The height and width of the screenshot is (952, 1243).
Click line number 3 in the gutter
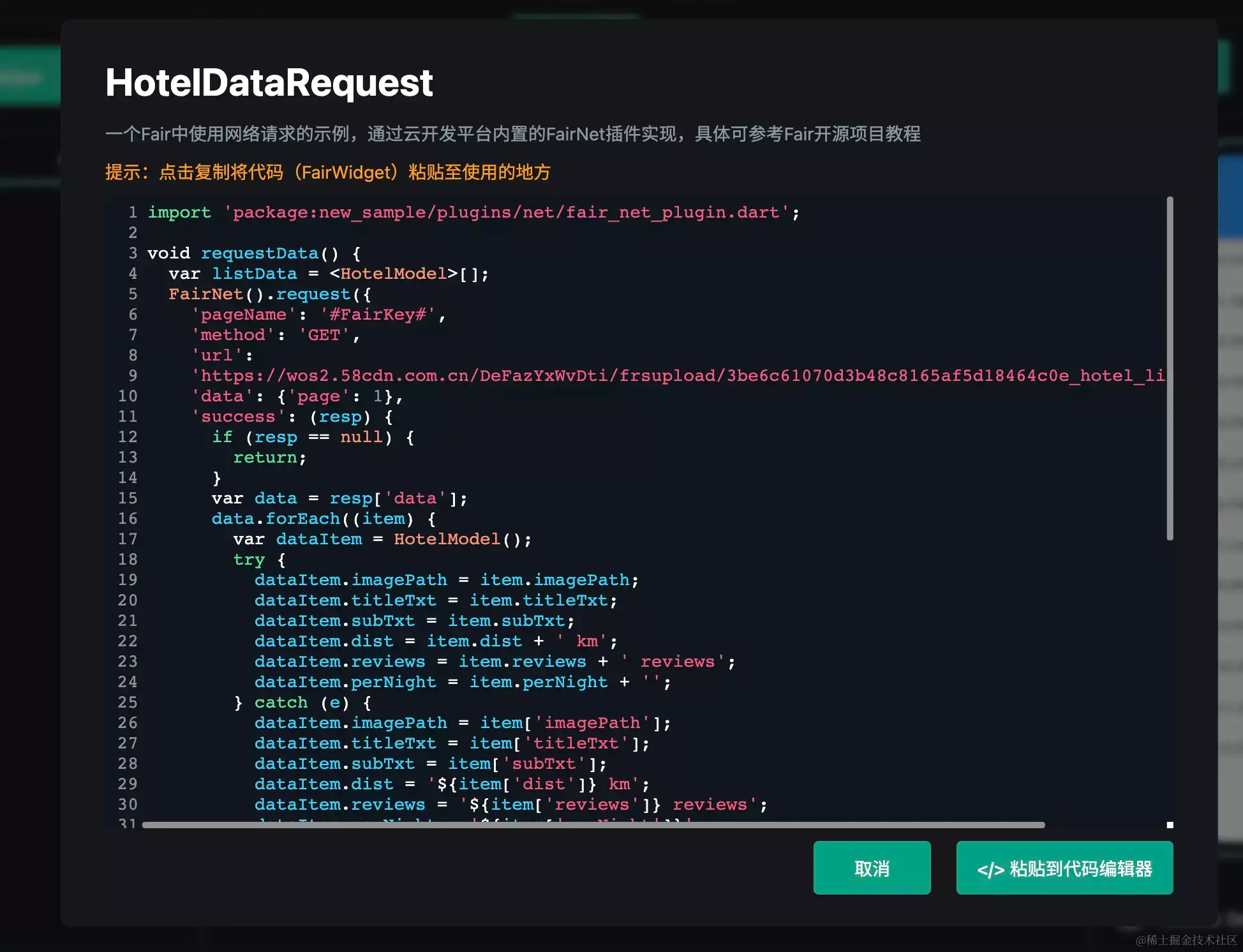tap(133, 253)
